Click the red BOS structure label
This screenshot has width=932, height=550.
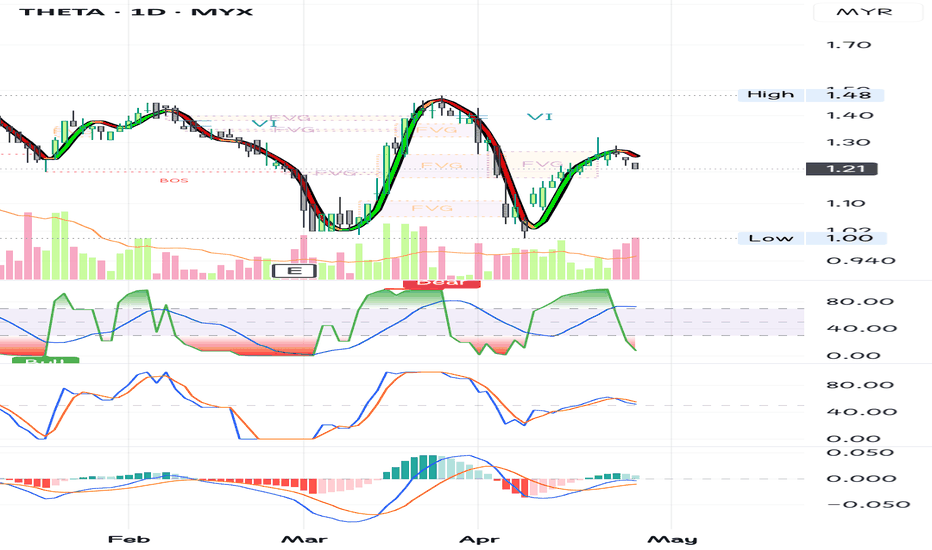point(174,180)
